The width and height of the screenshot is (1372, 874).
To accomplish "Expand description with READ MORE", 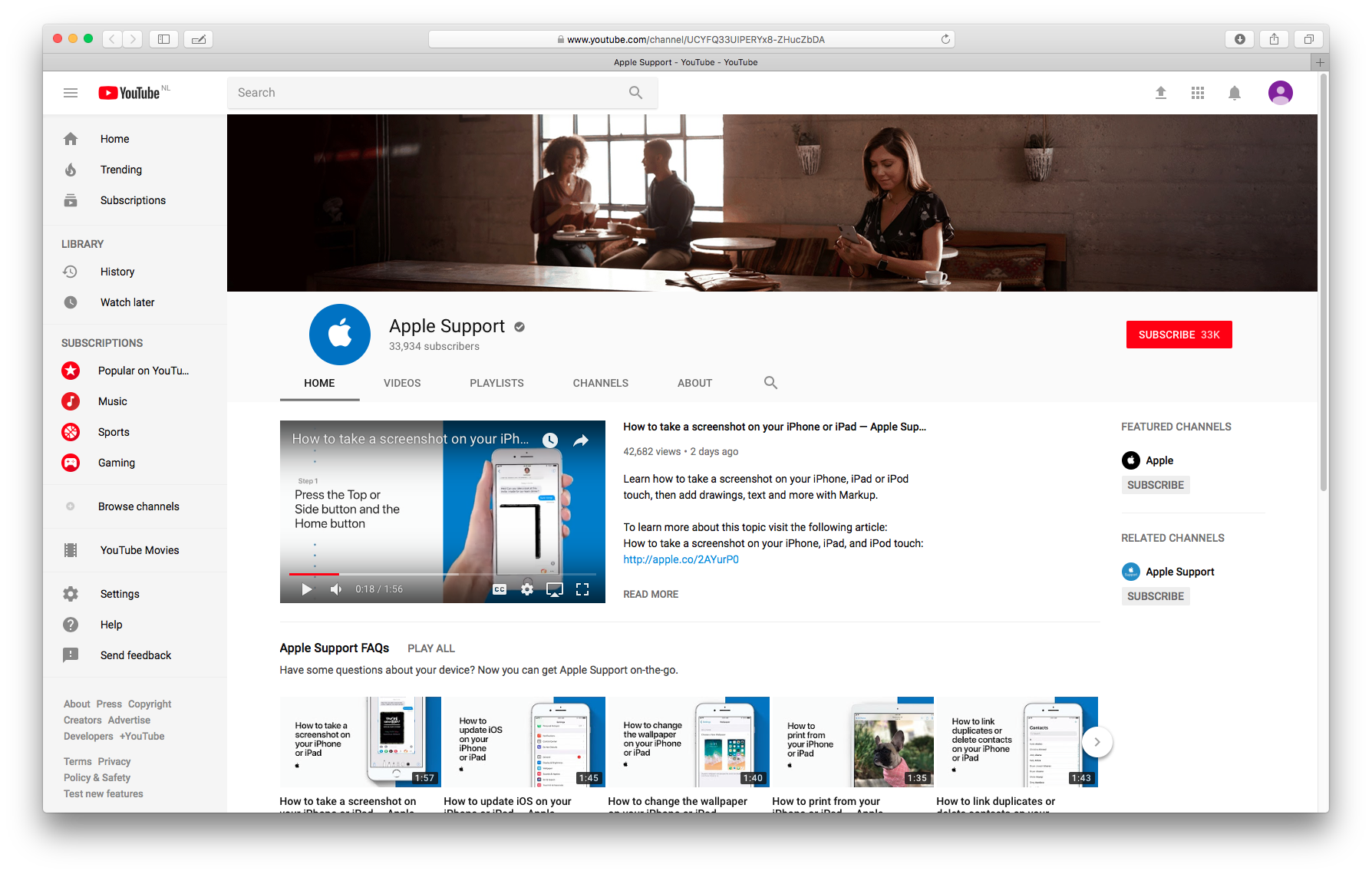I will (x=651, y=595).
